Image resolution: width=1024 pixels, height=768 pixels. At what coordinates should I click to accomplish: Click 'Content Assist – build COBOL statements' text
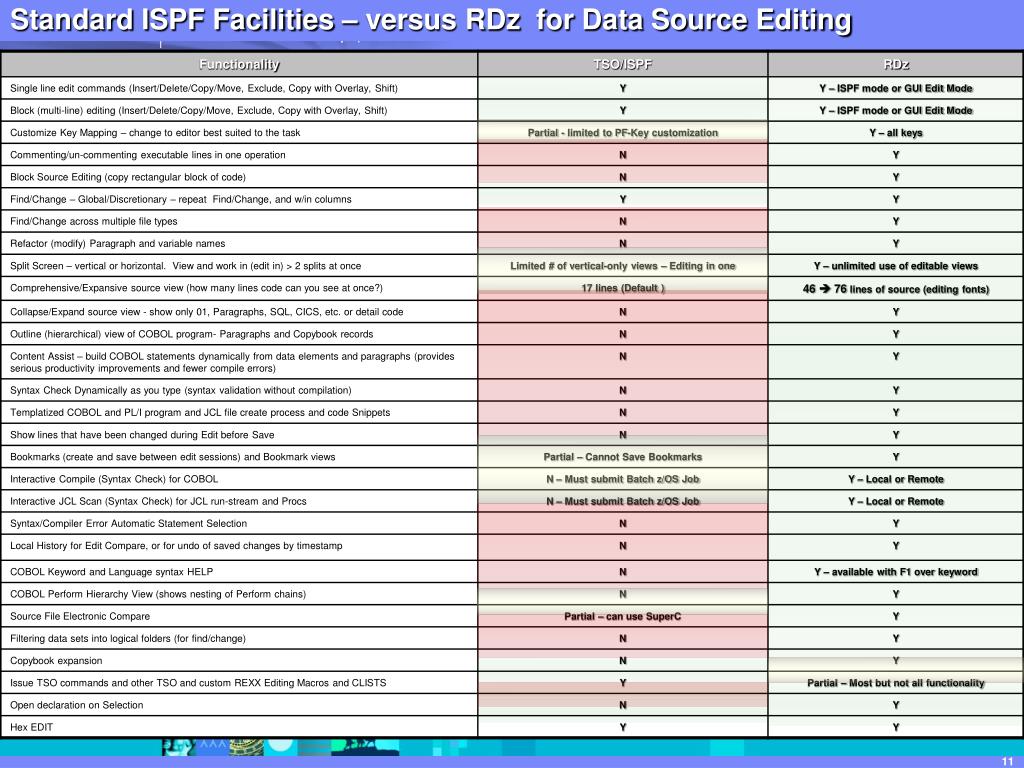pyautogui.click(x=232, y=362)
